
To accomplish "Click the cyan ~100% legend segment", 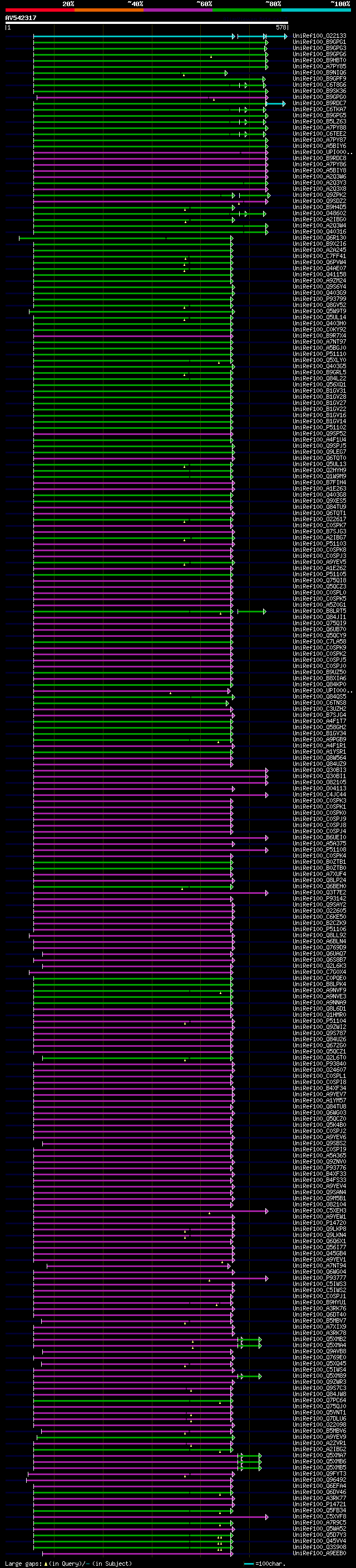I will 316,10.
